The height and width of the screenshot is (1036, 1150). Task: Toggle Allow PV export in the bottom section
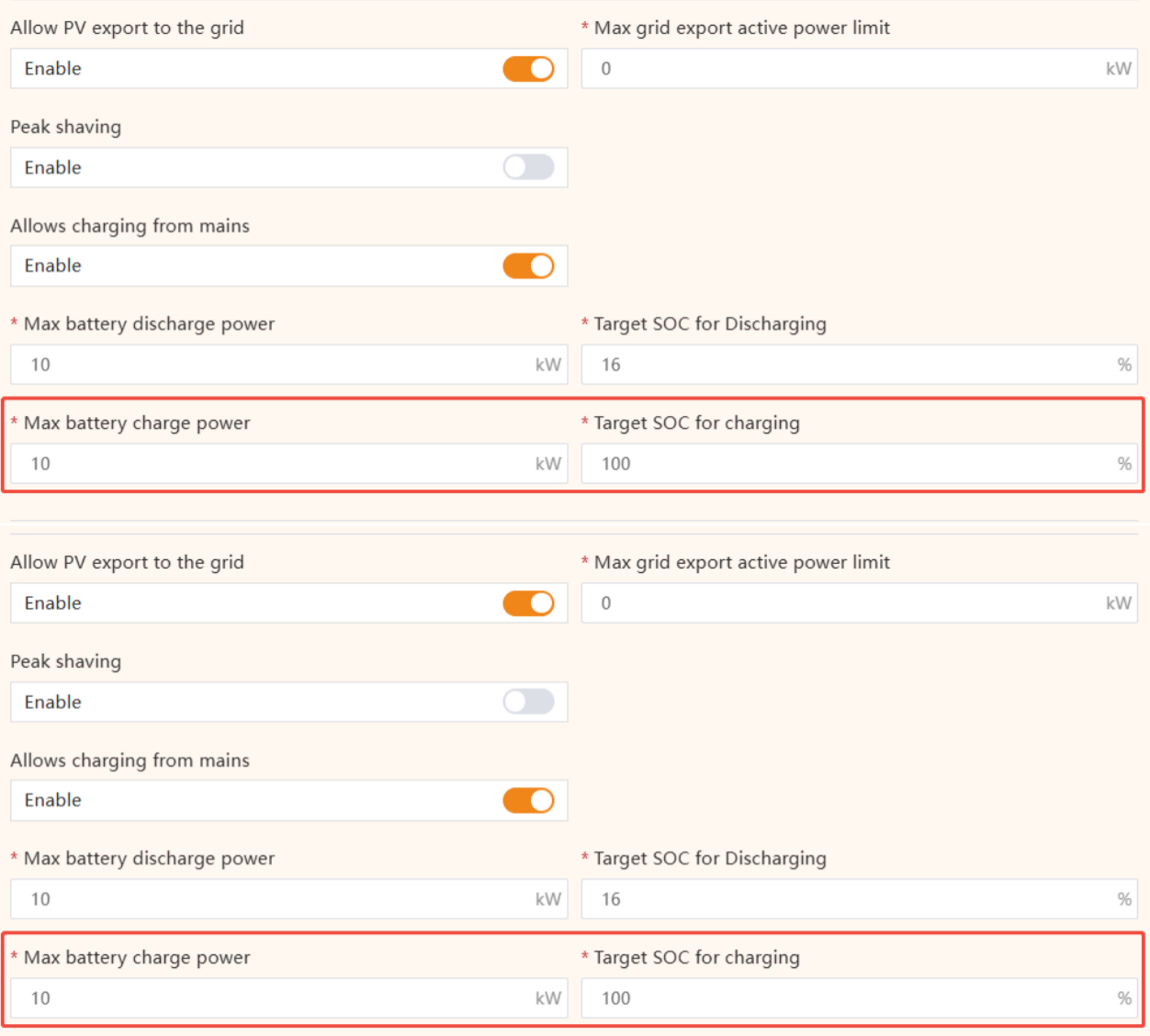pos(528,602)
